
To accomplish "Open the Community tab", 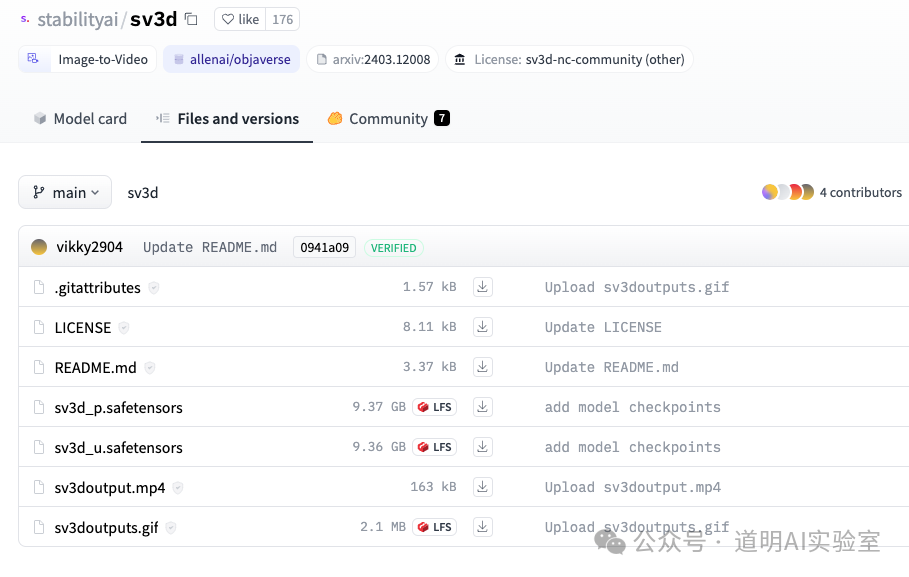I will point(388,118).
